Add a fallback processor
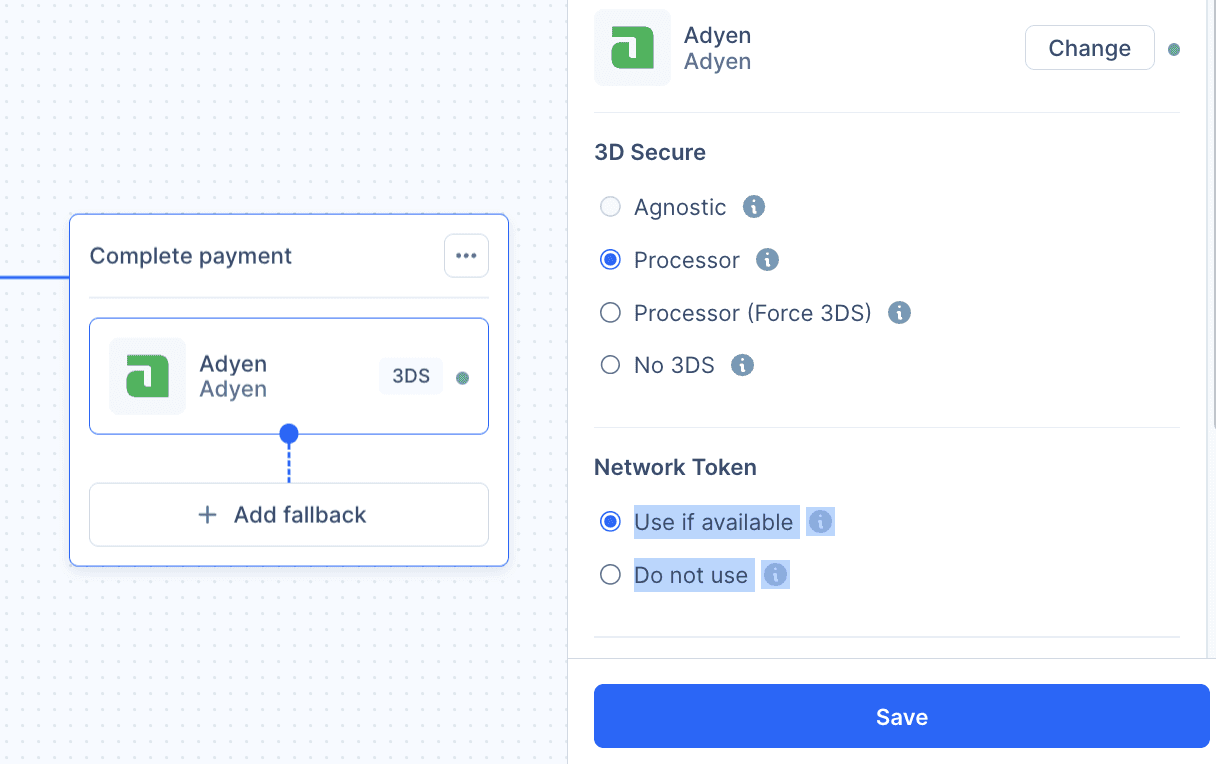This screenshot has width=1216, height=764. click(x=289, y=515)
